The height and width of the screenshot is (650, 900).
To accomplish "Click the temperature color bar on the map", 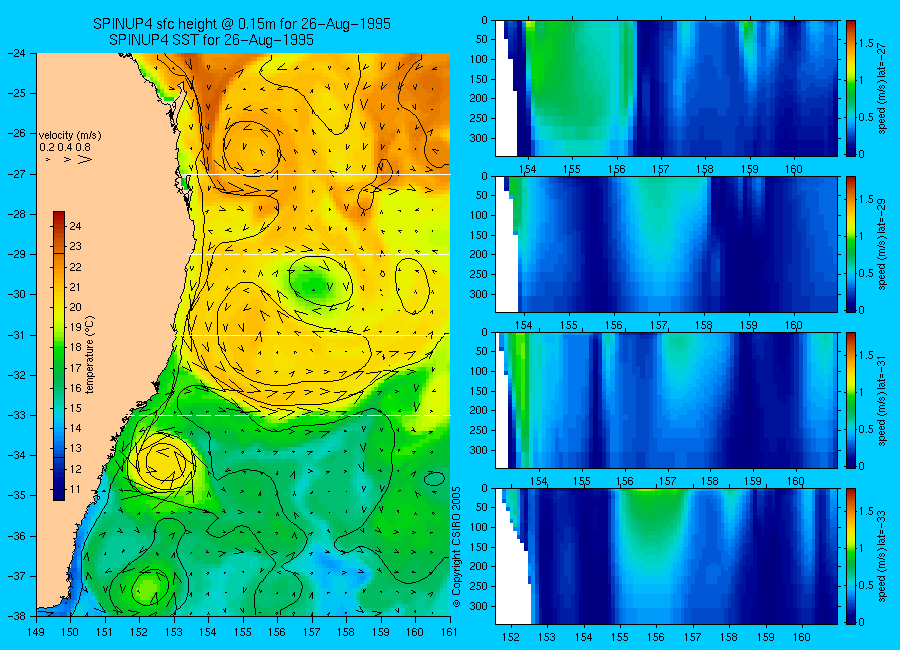I will pos(59,356).
